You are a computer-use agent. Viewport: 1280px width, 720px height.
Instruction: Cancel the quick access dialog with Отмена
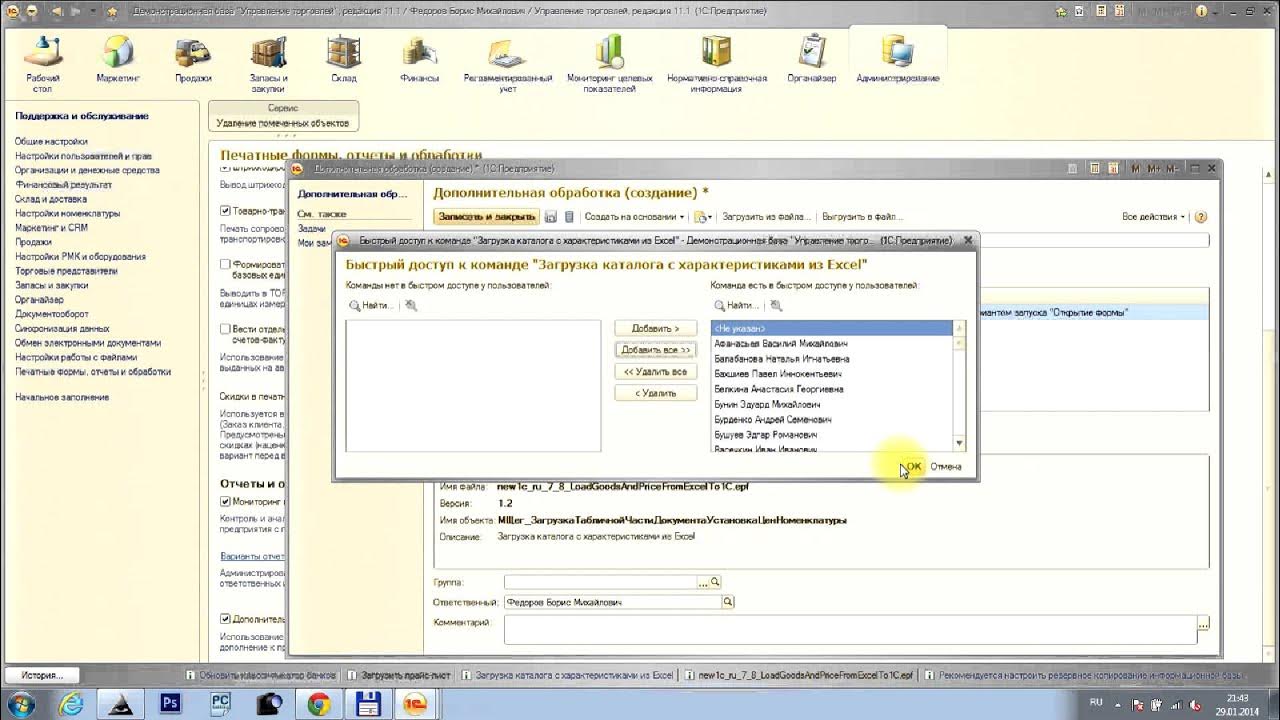[946, 466]
